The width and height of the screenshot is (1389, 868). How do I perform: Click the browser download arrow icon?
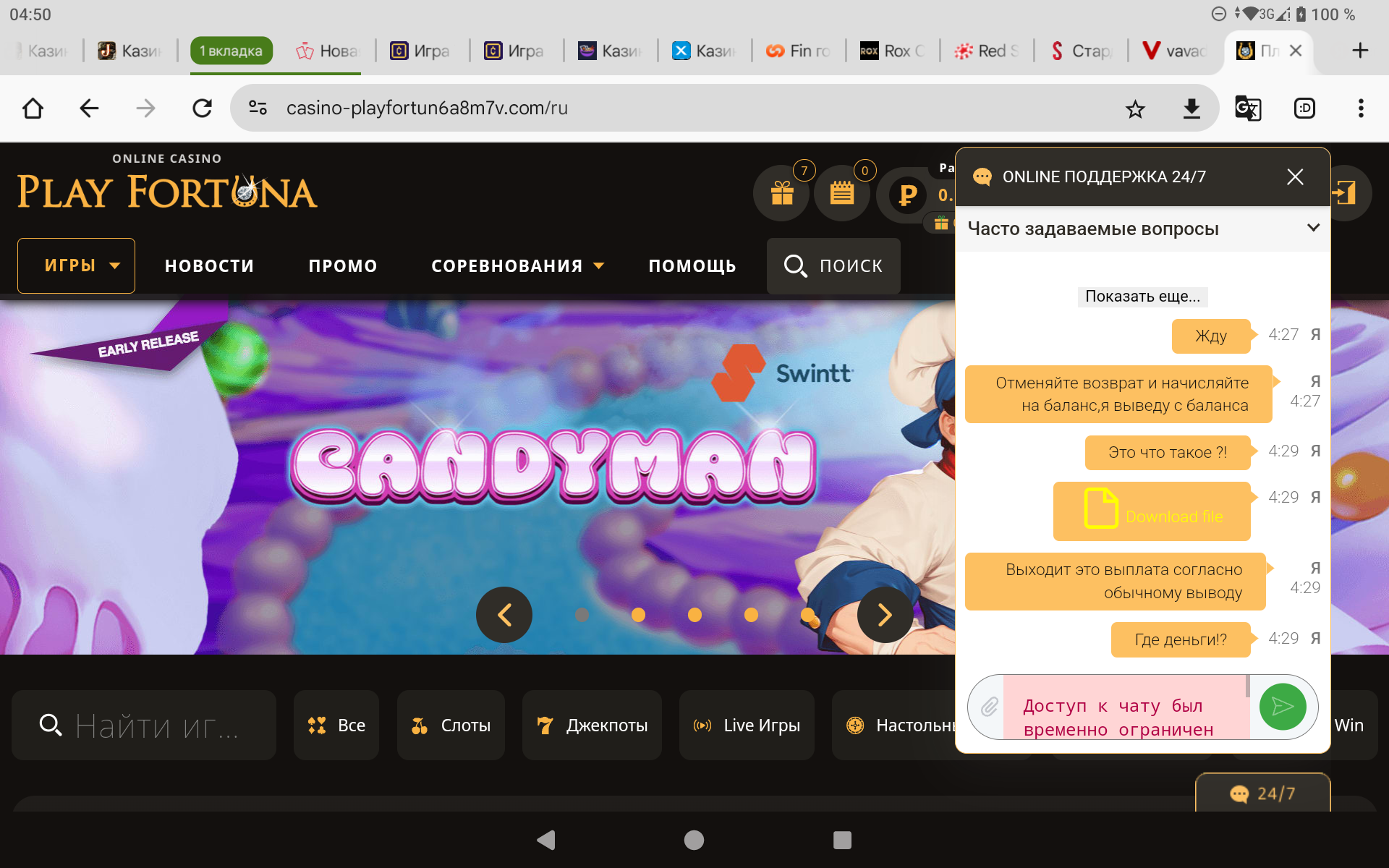tap(1191, 109)
